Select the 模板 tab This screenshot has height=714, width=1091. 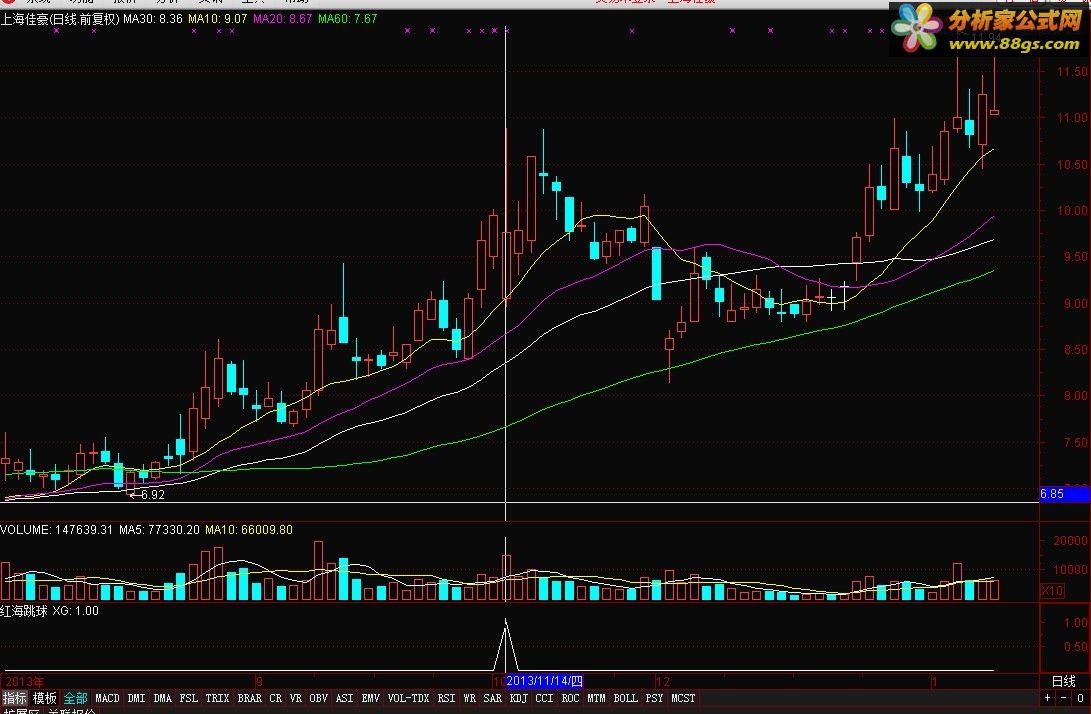tap(45, 698)
